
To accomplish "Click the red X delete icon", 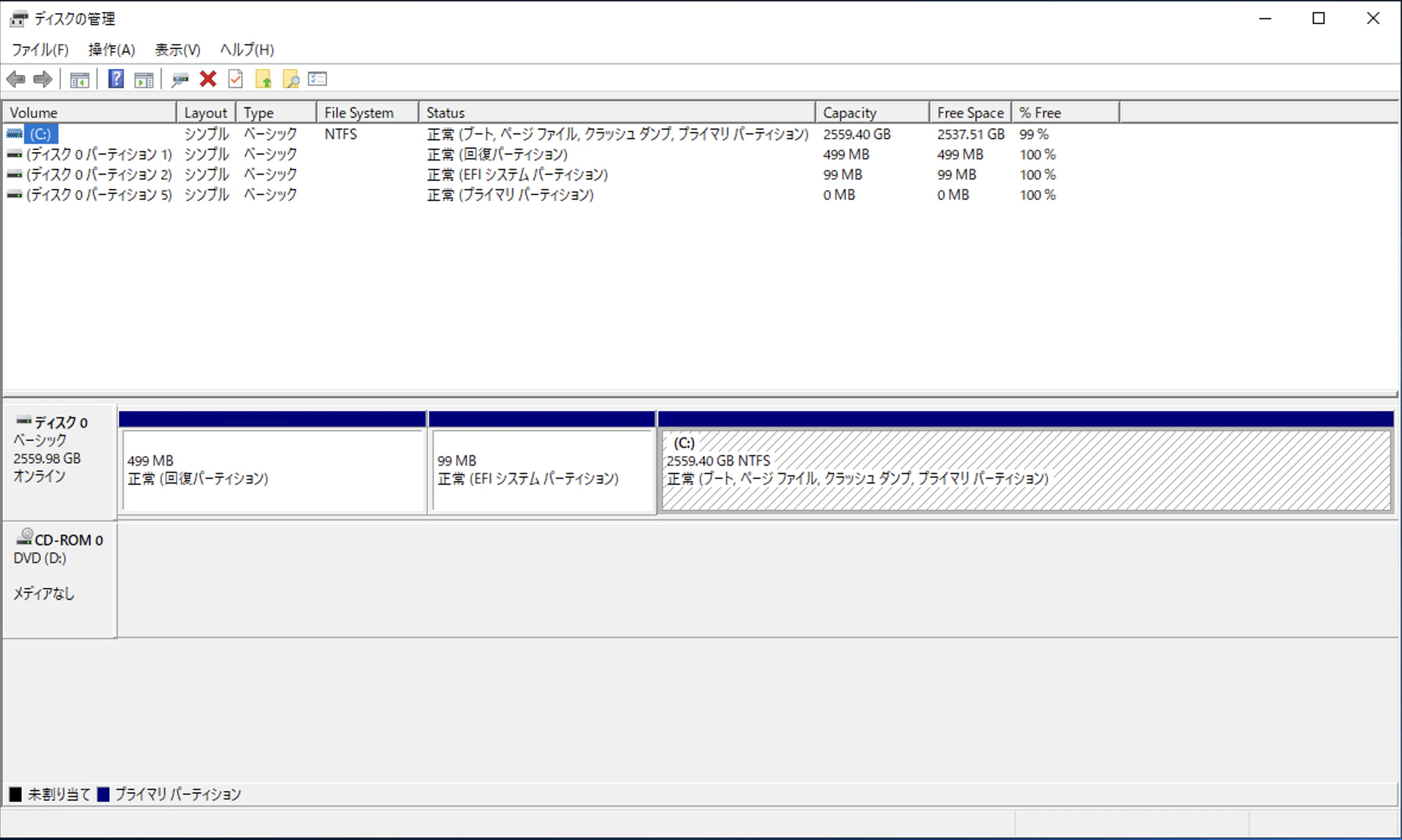I will click(208, 78).
